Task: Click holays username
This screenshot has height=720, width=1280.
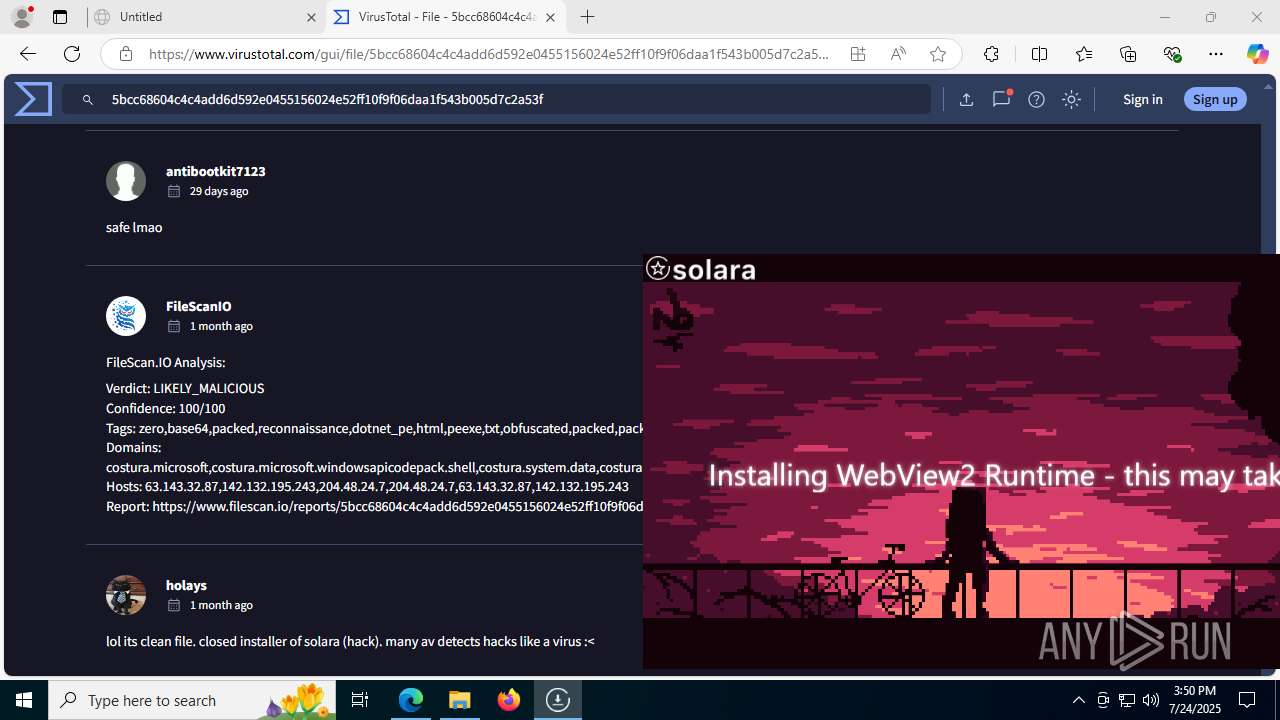Action: pos(186,585)
